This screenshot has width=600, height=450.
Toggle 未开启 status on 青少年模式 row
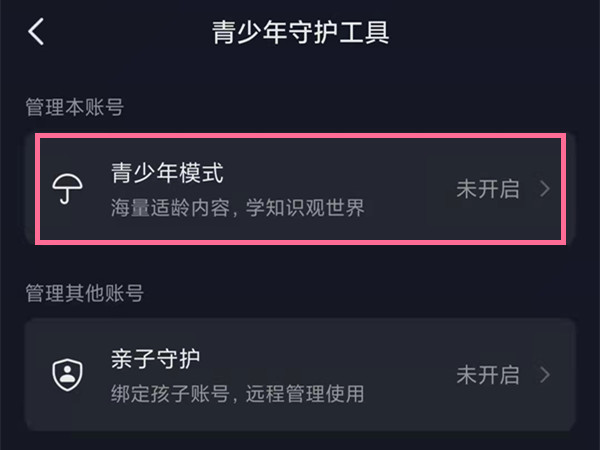pyautogui.click(x=488, y=189)
